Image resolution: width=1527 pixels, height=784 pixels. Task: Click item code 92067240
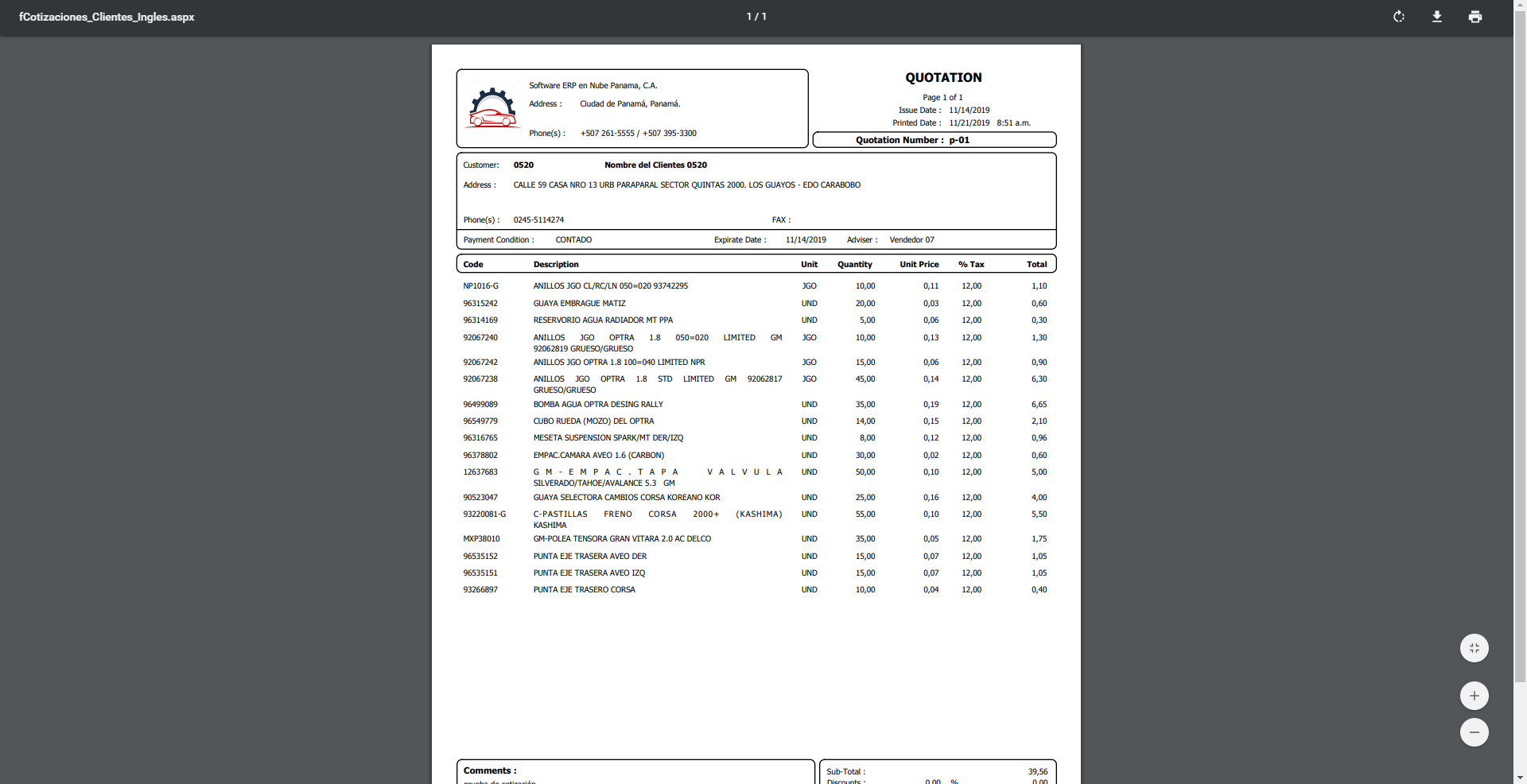coord(480,337)
